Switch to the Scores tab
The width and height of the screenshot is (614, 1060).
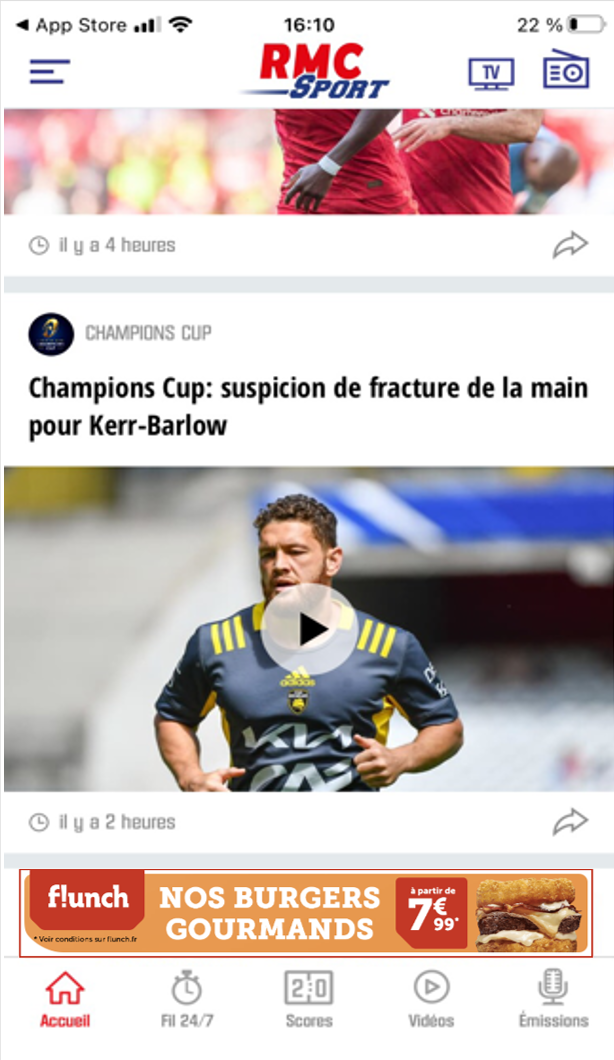pyautogui.click(x=309, y=1000)
